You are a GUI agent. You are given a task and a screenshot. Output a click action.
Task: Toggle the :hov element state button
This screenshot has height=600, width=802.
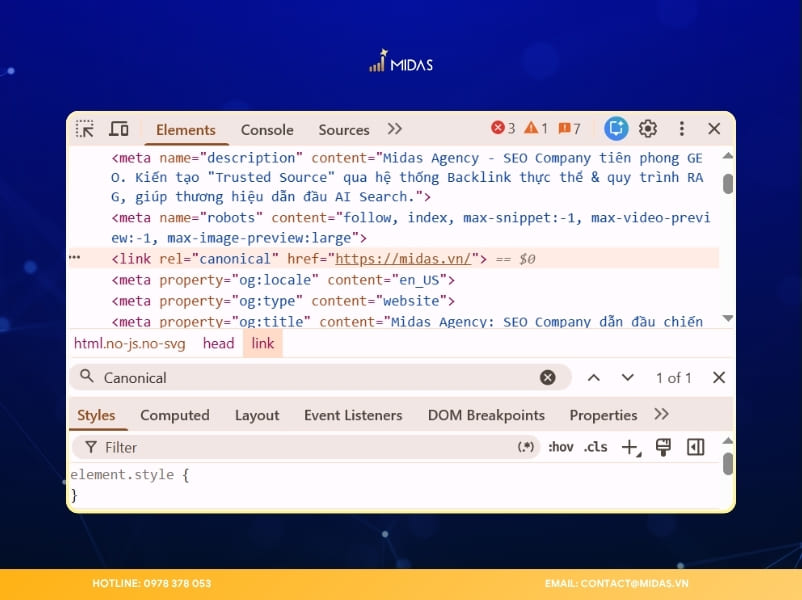561,447
